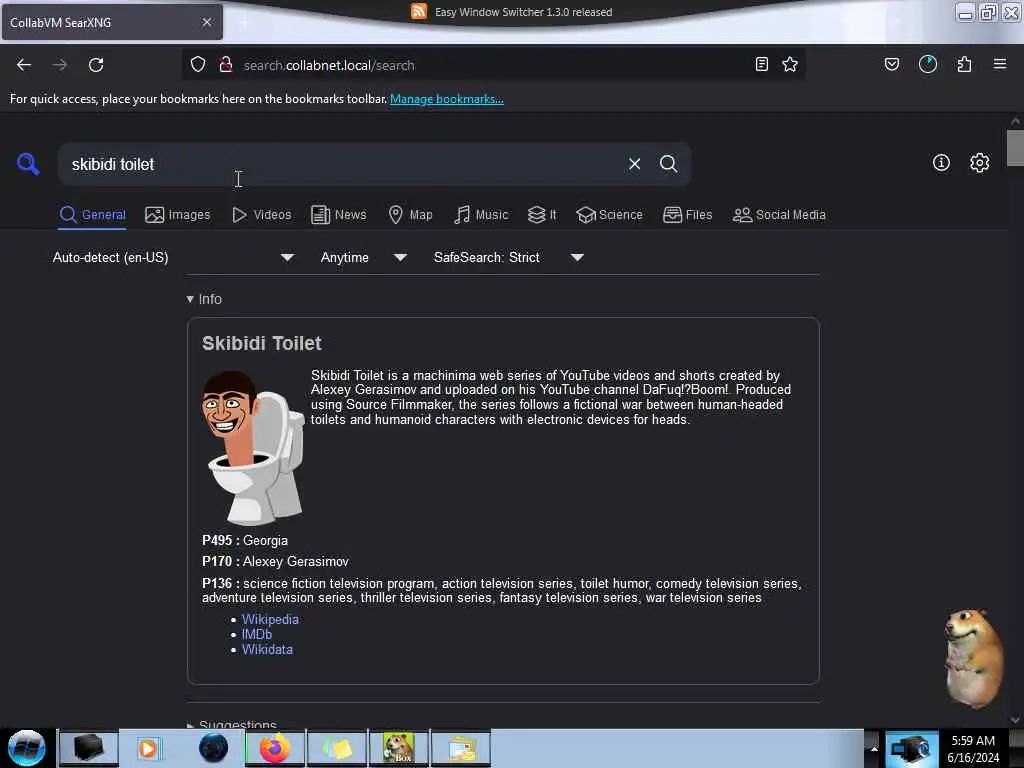Click the 'P170 : Alexey Gerasimov' line
The height and width of the screenshot is (768, 1024).
pos(275,562)
